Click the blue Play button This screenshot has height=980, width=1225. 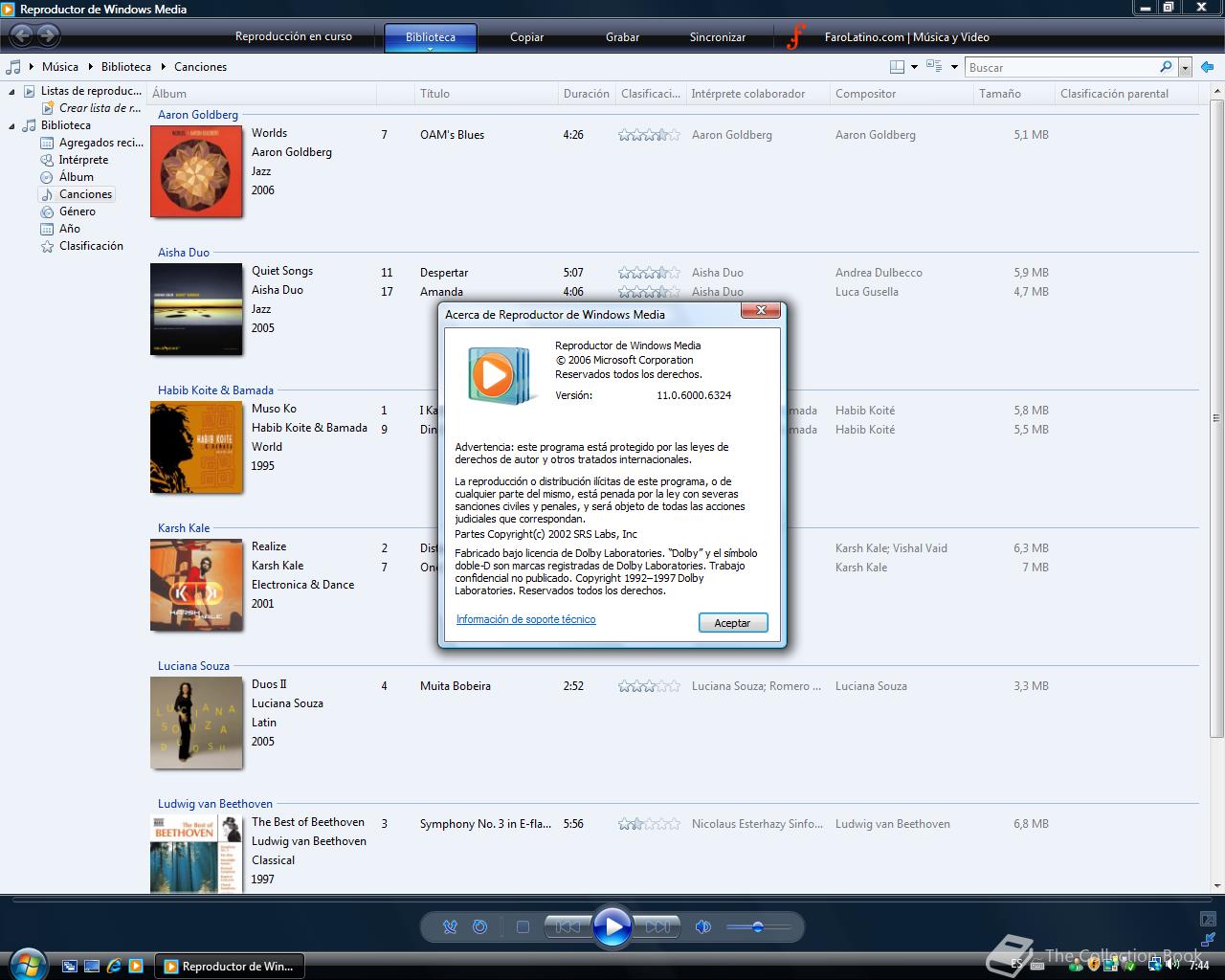[x=612, y=926]
